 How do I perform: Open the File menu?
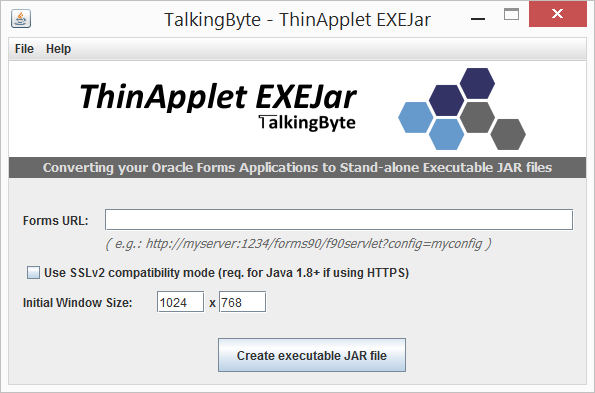[x=24, y=49]
